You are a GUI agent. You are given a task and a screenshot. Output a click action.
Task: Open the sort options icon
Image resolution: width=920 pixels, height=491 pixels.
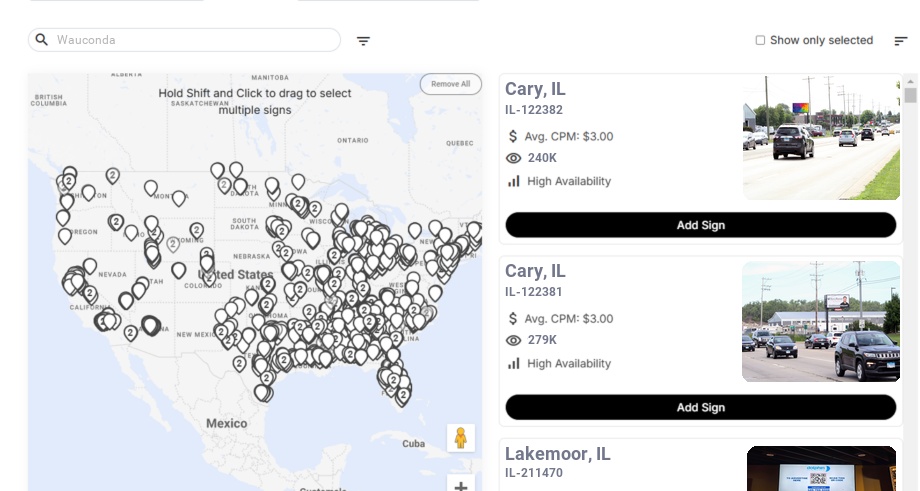(901, 41)
